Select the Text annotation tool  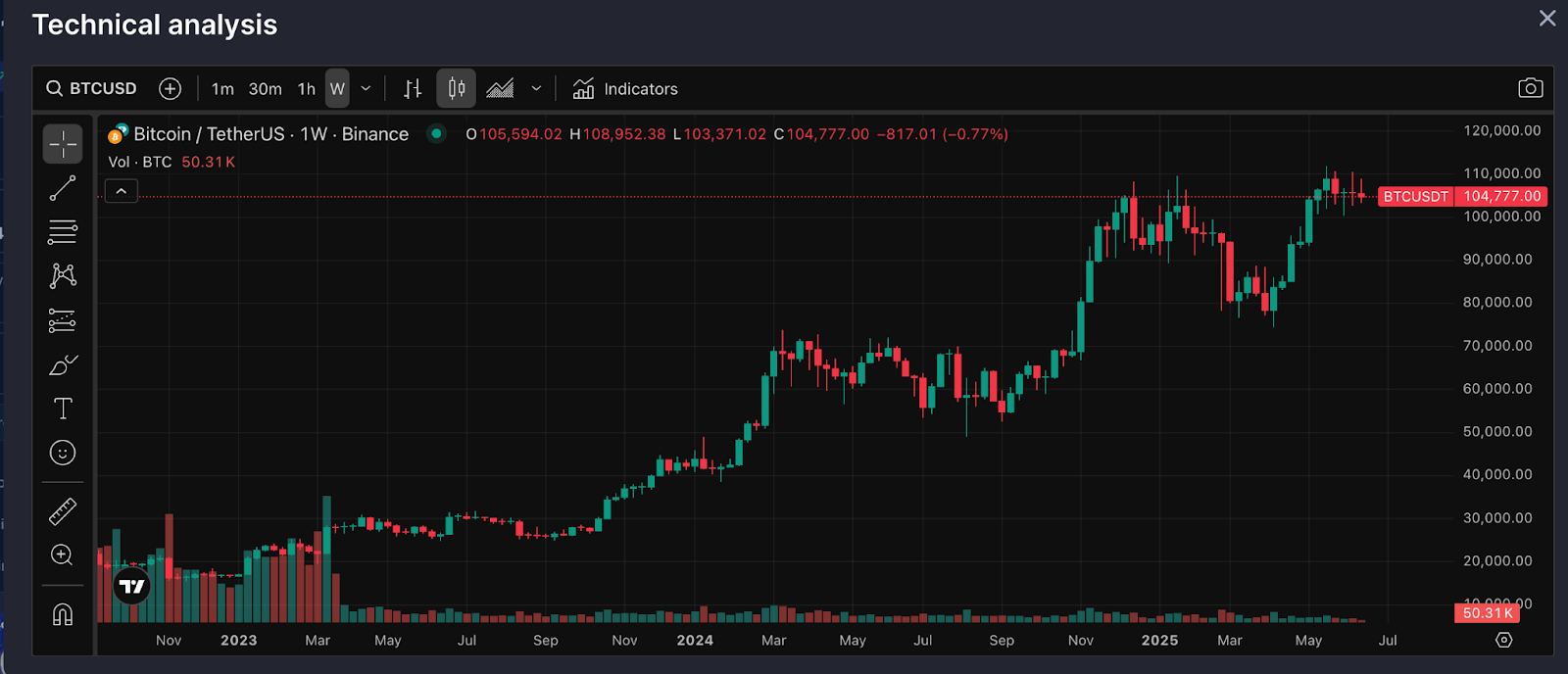(63, 409)
